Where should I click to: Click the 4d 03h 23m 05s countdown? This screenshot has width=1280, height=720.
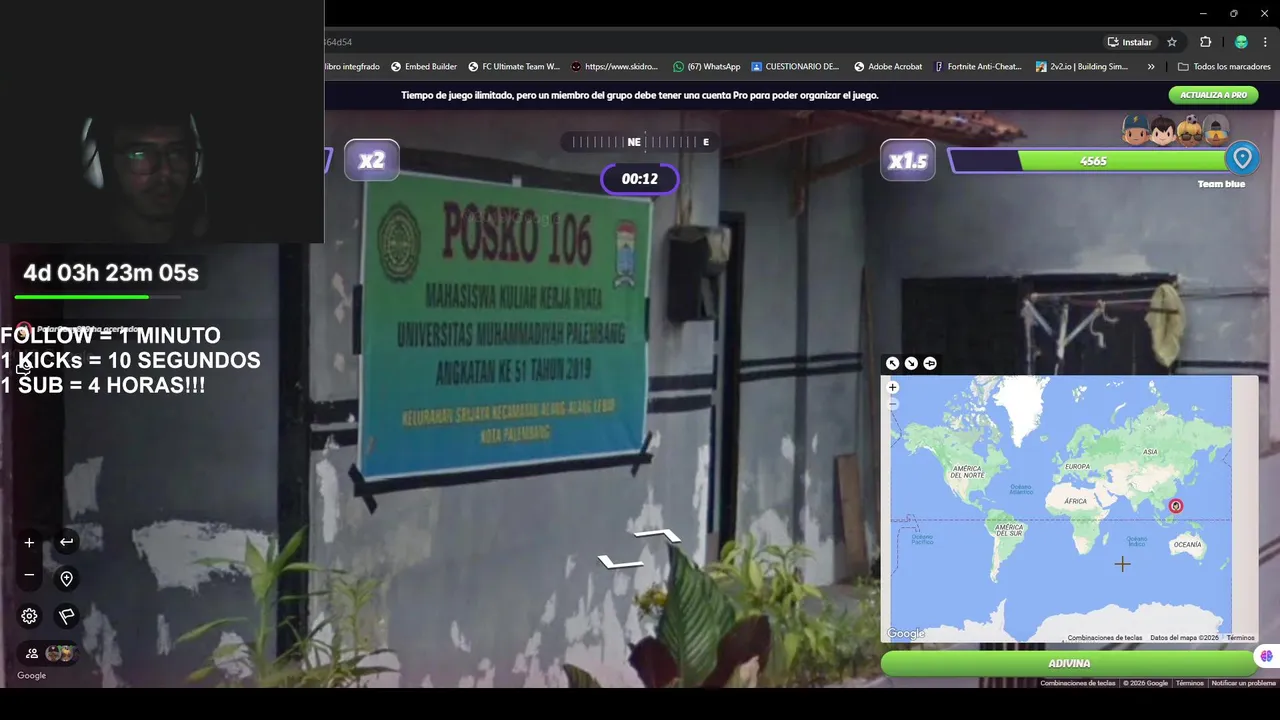[111, 273]
